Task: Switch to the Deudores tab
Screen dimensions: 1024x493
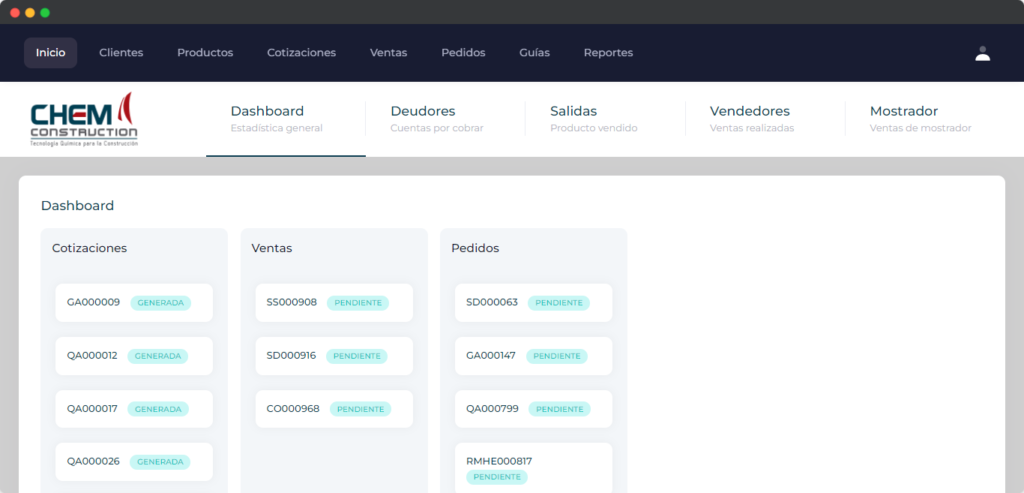Action: [445, 119]
